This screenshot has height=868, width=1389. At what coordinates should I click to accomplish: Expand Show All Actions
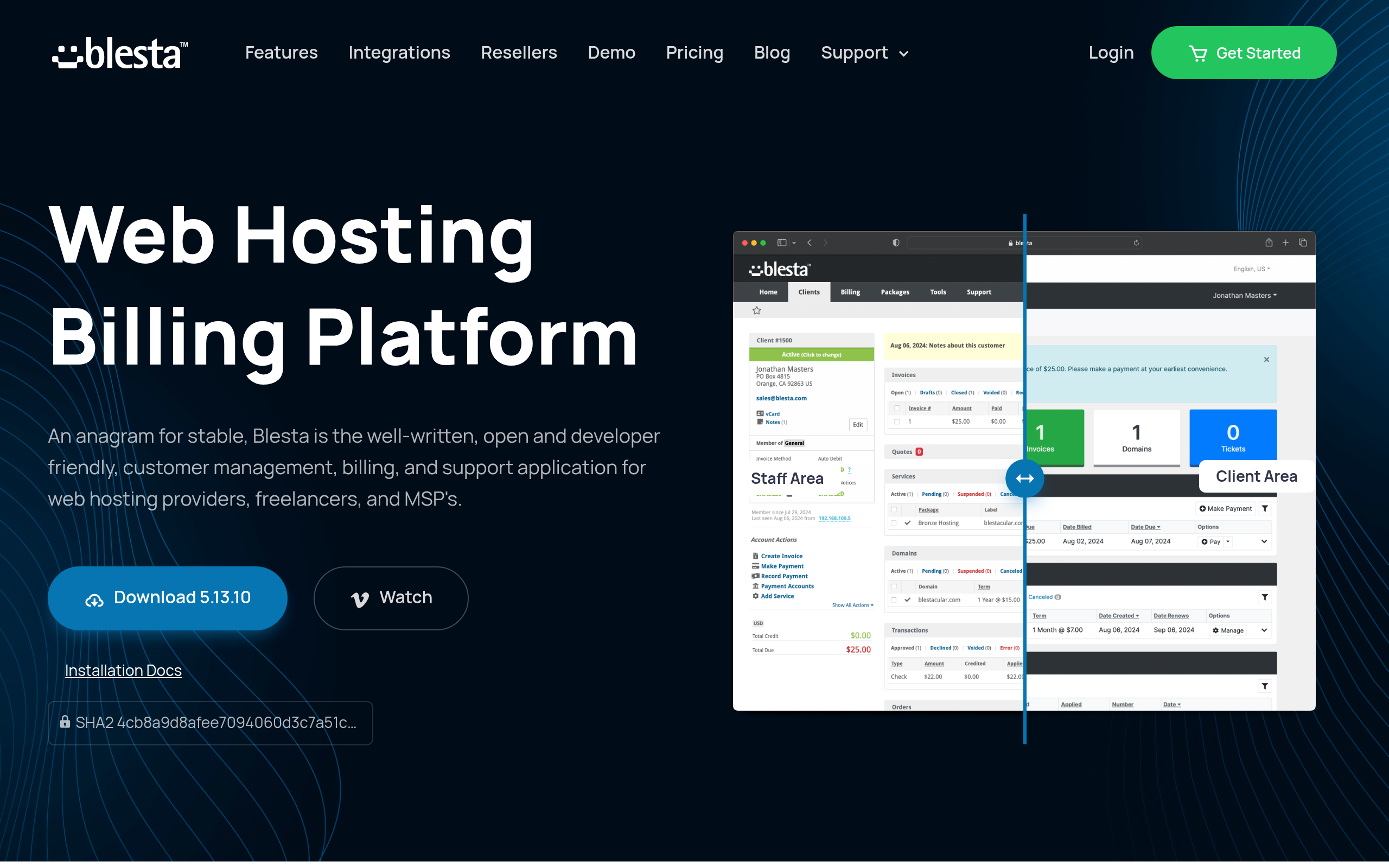tap(852, 605)
